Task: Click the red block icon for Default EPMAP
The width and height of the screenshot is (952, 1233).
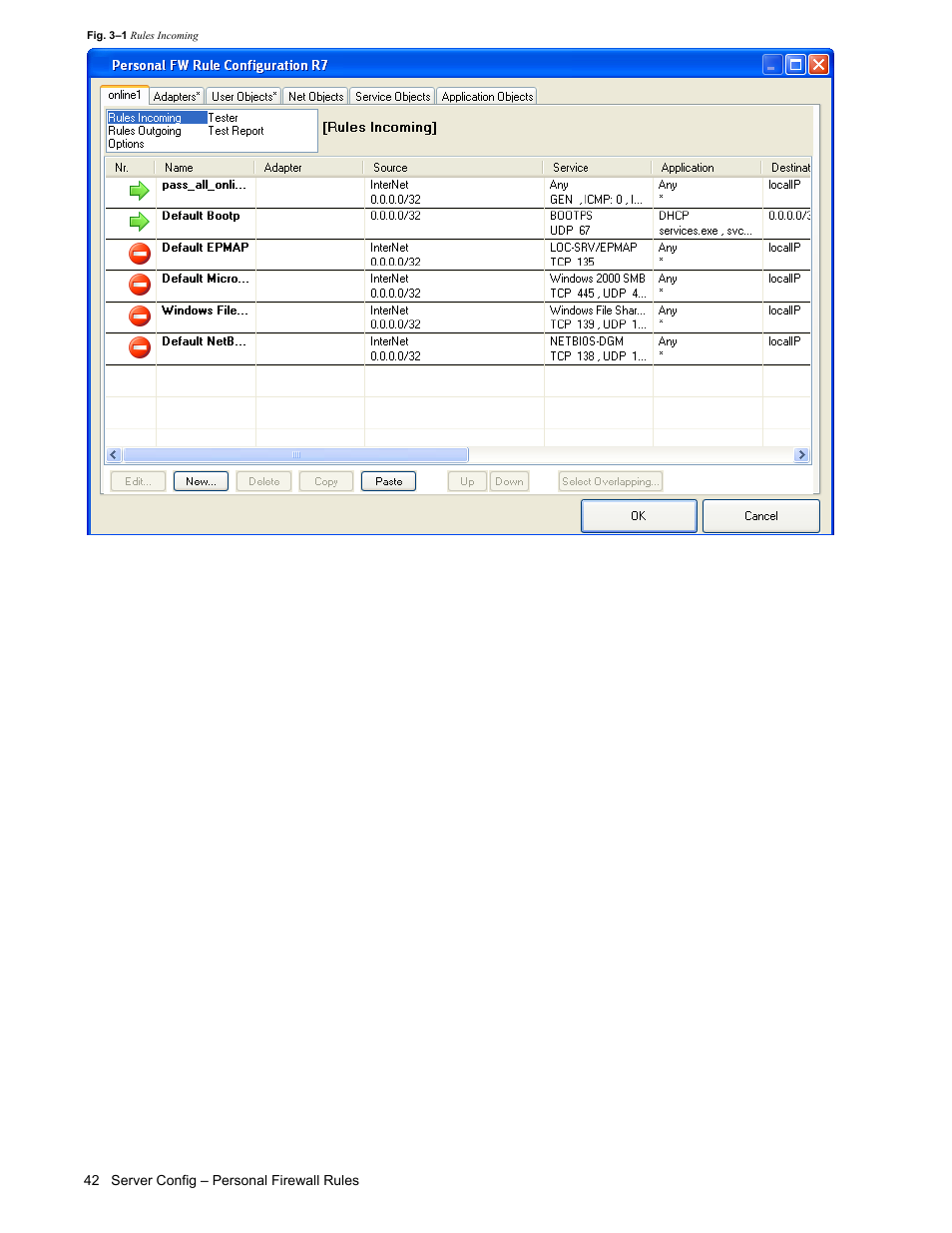Action: click(x=140, y=254)
